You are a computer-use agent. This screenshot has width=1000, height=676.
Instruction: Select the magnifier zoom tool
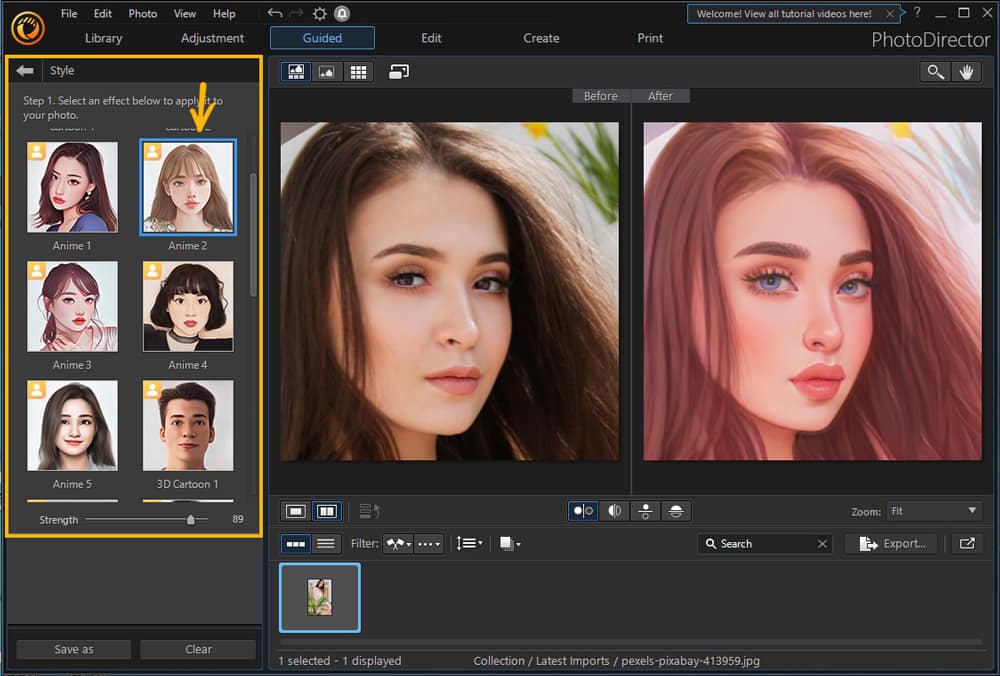click(x=935, y=71)
